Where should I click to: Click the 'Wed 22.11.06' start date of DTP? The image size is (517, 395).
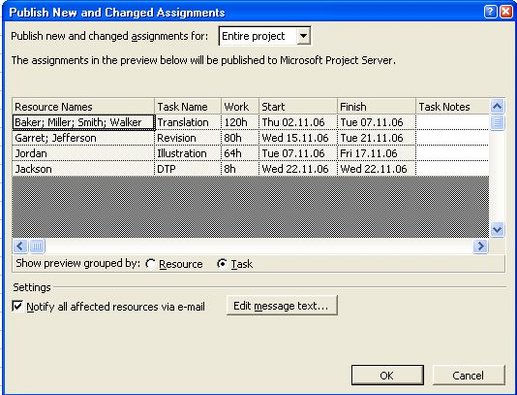tap(298, 169)
